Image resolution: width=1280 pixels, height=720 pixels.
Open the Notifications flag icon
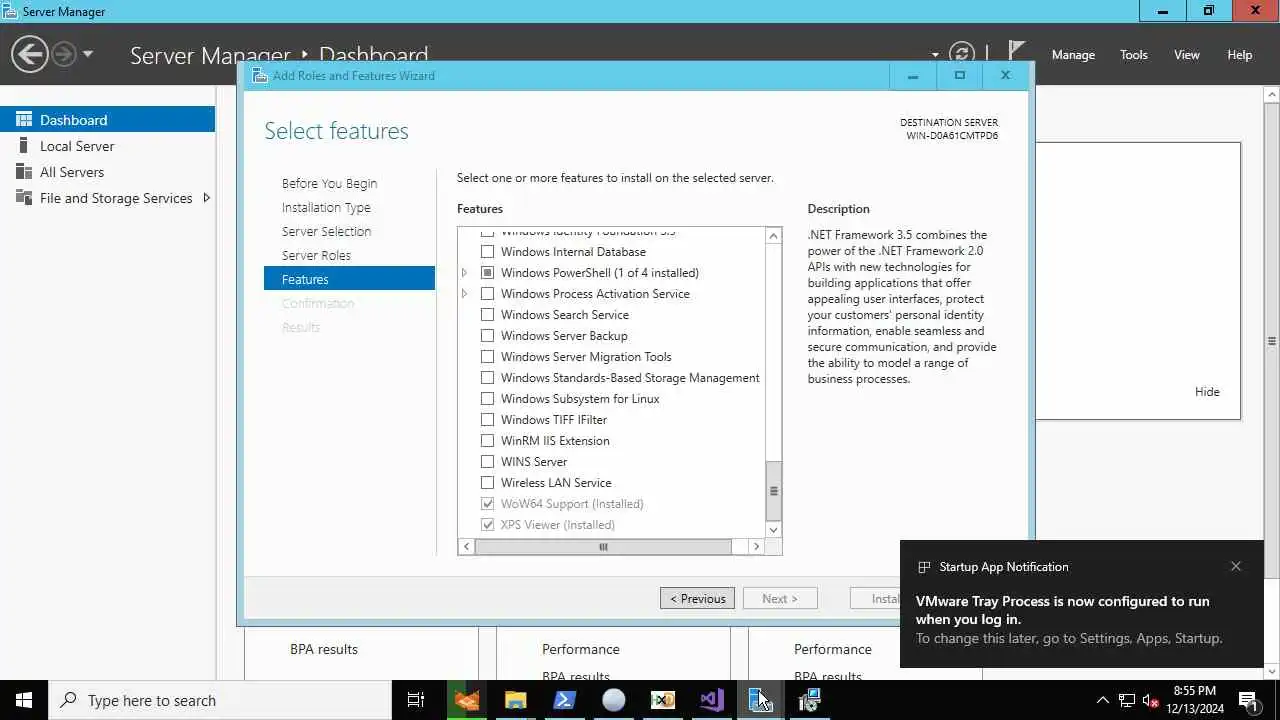tap(1016, 52)
